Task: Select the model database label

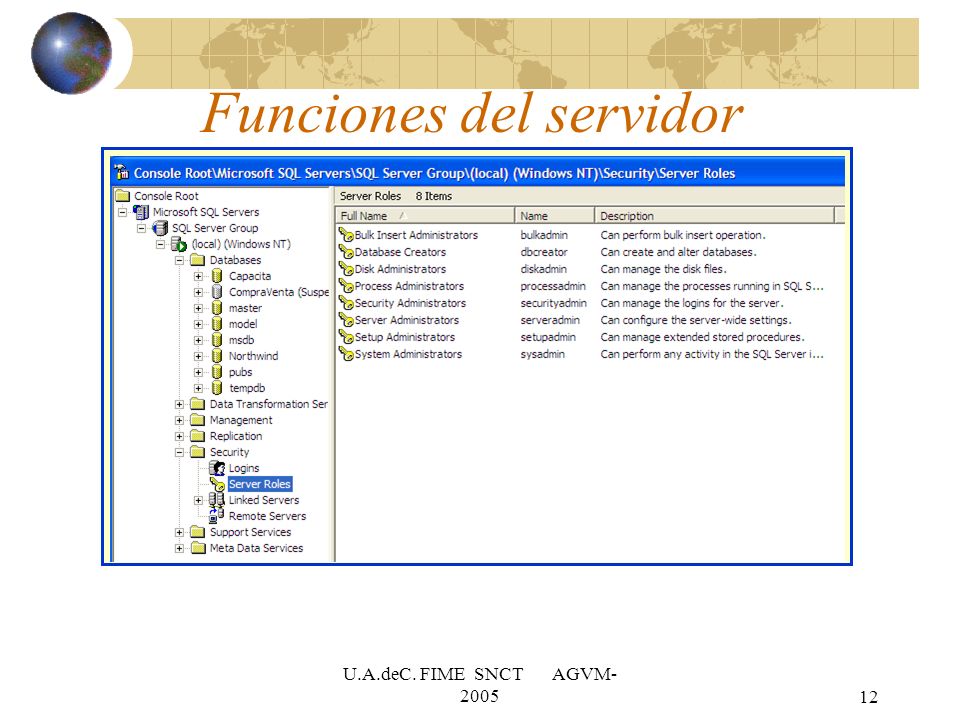Action: pos(243,324)
